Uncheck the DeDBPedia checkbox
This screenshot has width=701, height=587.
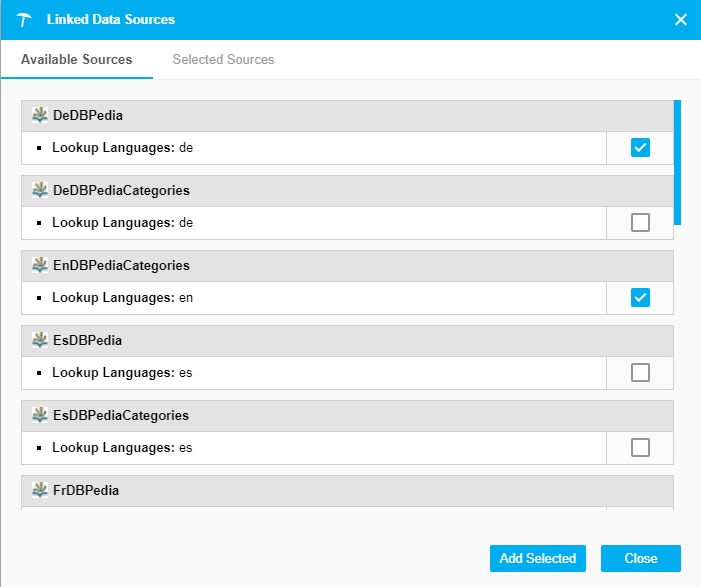[640, 148]
